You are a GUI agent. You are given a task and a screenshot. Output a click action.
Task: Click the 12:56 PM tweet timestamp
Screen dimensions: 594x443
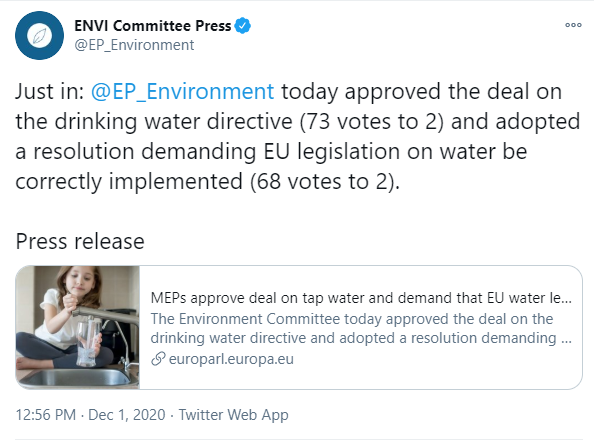point(45,415)
